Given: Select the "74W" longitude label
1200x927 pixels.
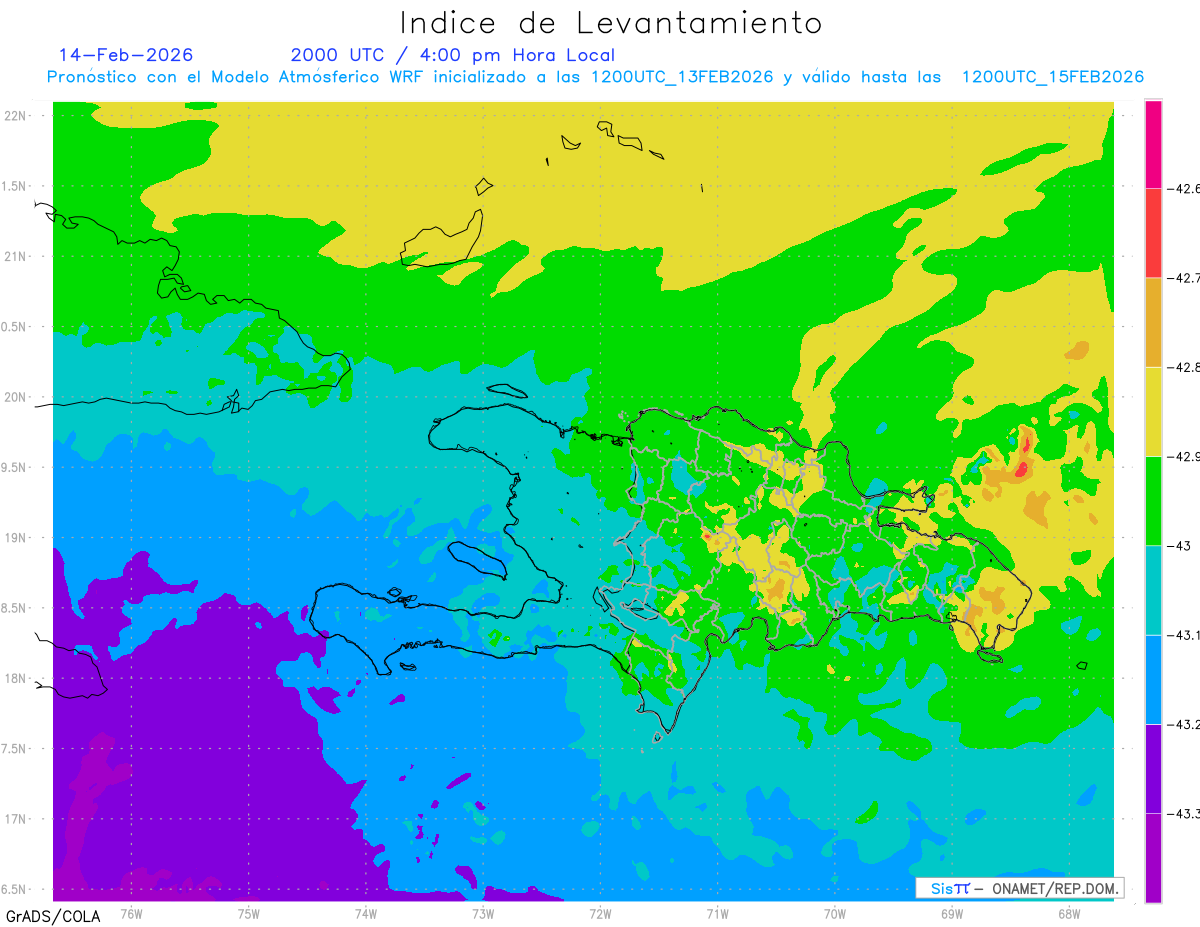Looking at the screenshot, I should tap(365, 914).
